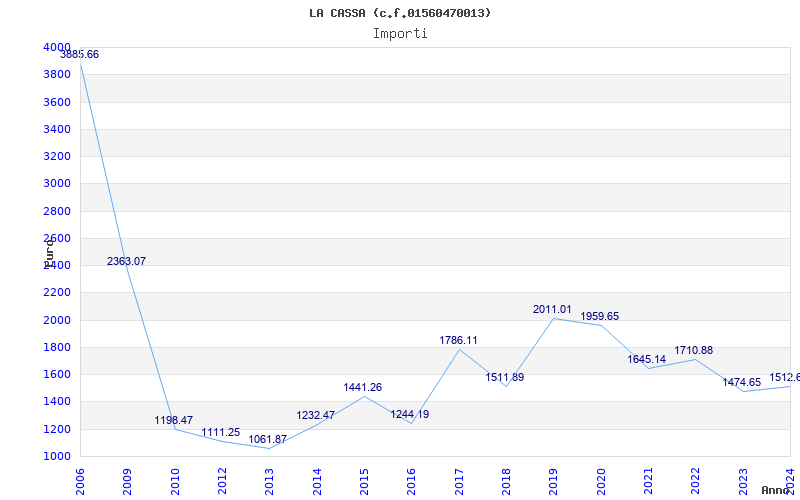Select x-axis year label 2021
The width and height of the screenshot is (800, 500).
point(648,482)
